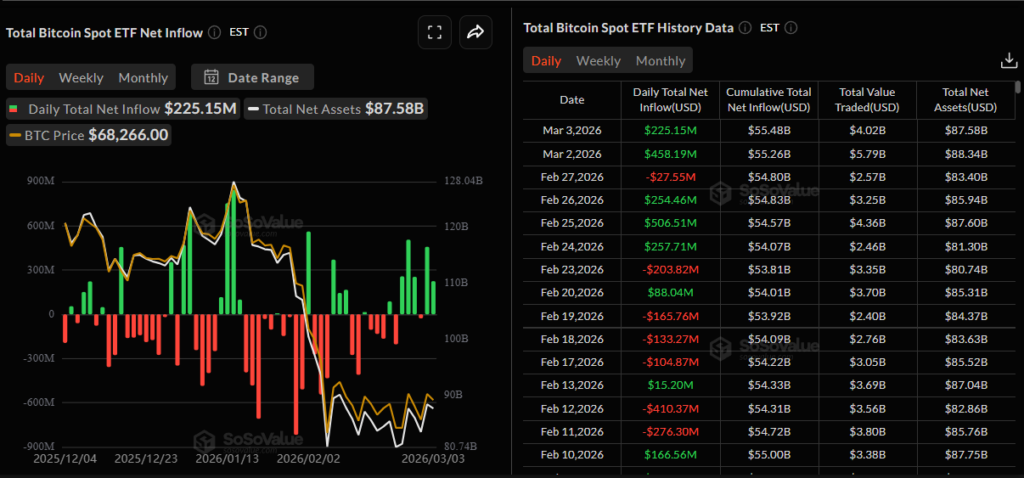Click the table's vertical scrollbar
1024x478 pixels.
(1019, 200)
